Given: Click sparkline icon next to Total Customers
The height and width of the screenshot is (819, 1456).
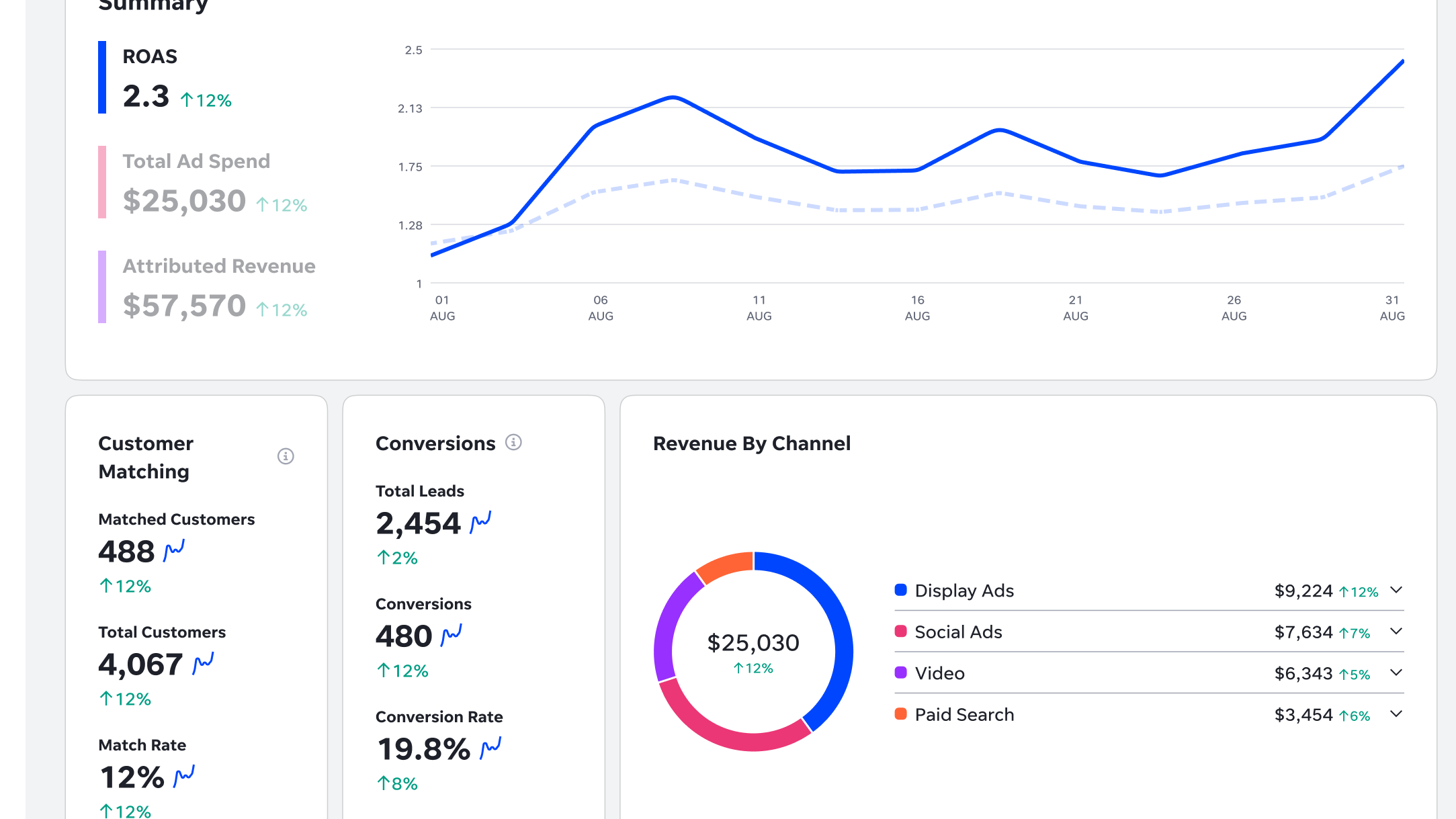Looking at the screenshot, I should click(x=203, y=664).
